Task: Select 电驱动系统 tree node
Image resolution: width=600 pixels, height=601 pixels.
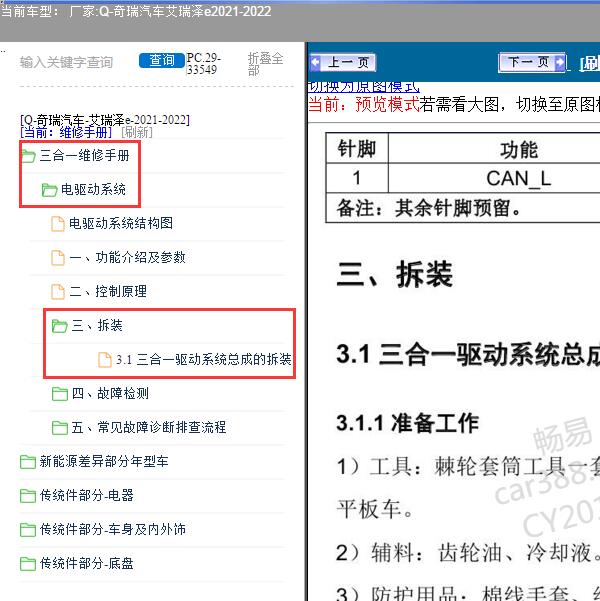Action: tap(93, 189)
